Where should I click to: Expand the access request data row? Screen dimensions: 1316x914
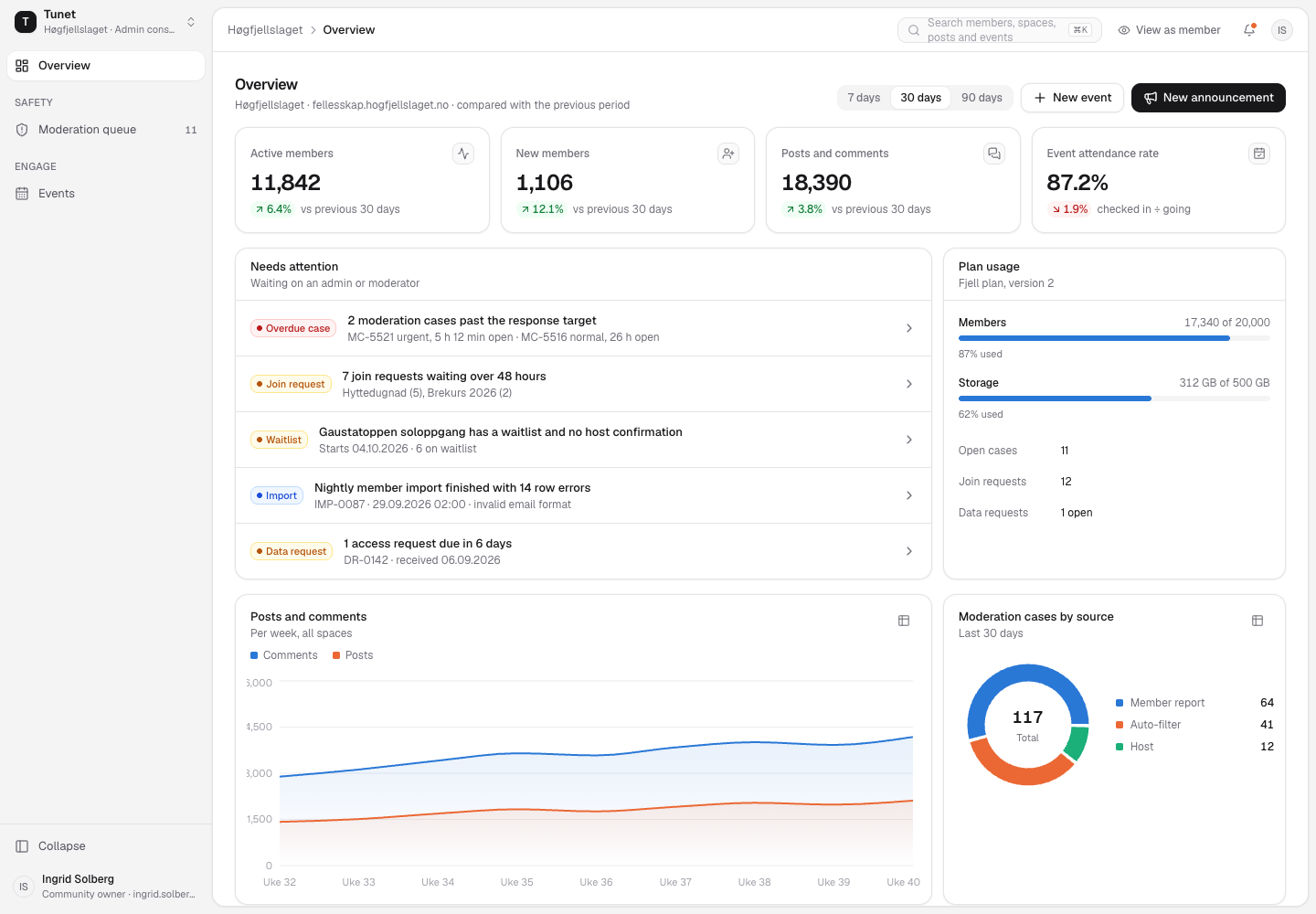point(583,551)
